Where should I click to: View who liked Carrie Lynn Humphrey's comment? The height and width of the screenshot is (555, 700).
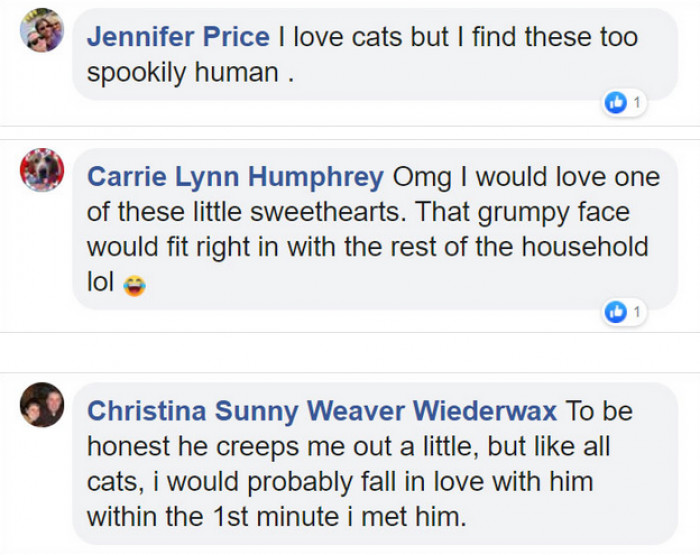pyautogui.click(x=637, y=311)
